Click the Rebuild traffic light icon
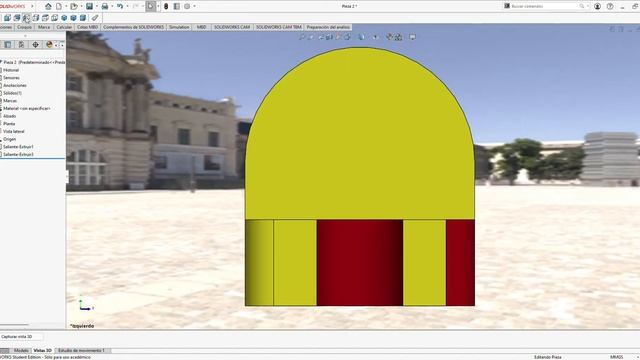This screenshot has height=360, width=640. [x=166, y=6]
